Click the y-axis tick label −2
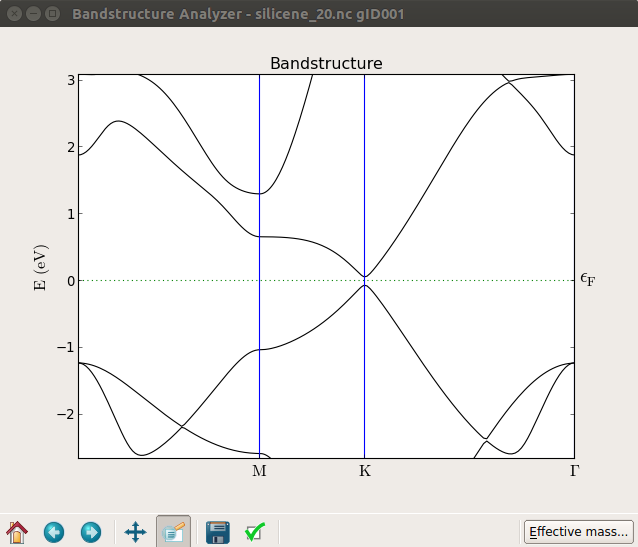Image resolution: width=638 pixels, height=547 pixels. point(66,414)
